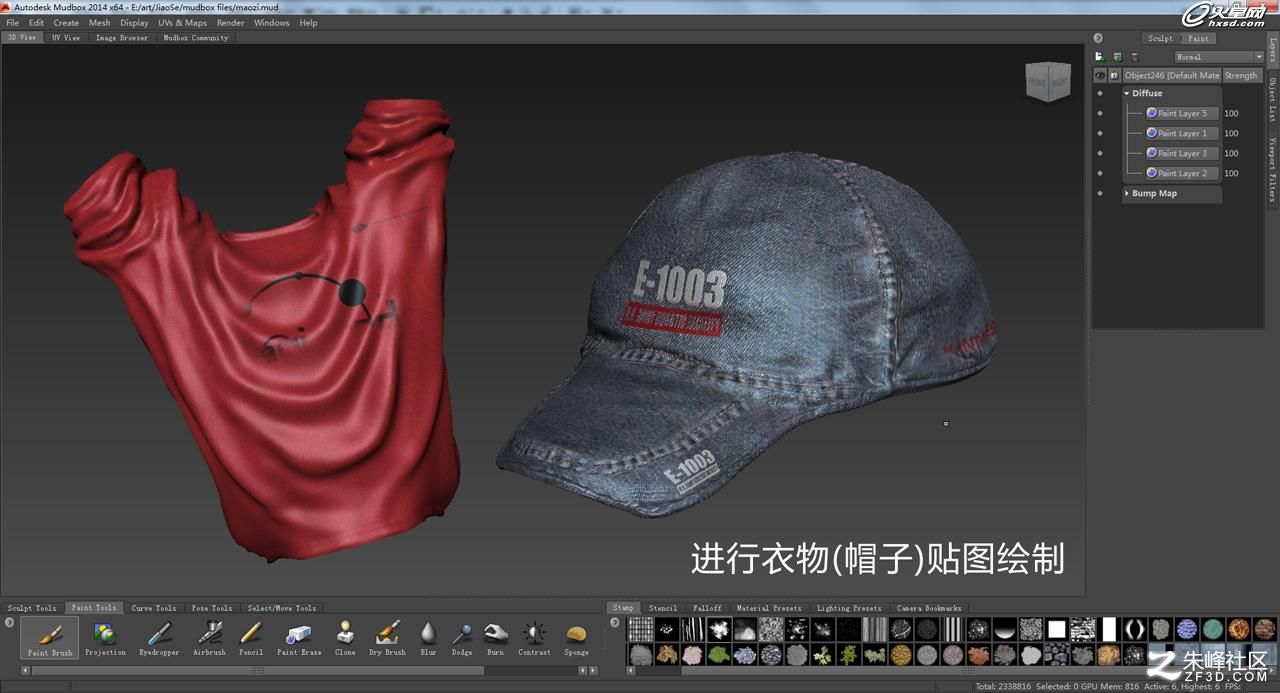Choose the Contrast tool
The height and width of the screenshot is (693, 1280).
[x=534, y=637]
